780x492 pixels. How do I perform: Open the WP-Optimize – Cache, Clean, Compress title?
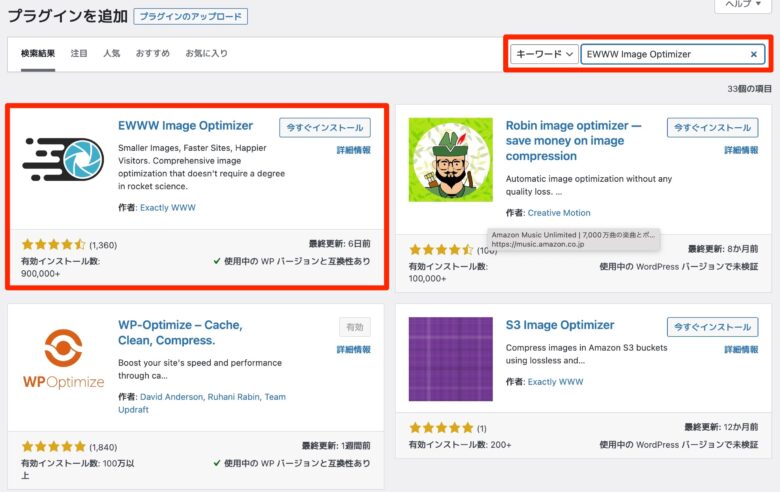click(x=180, y=333)
